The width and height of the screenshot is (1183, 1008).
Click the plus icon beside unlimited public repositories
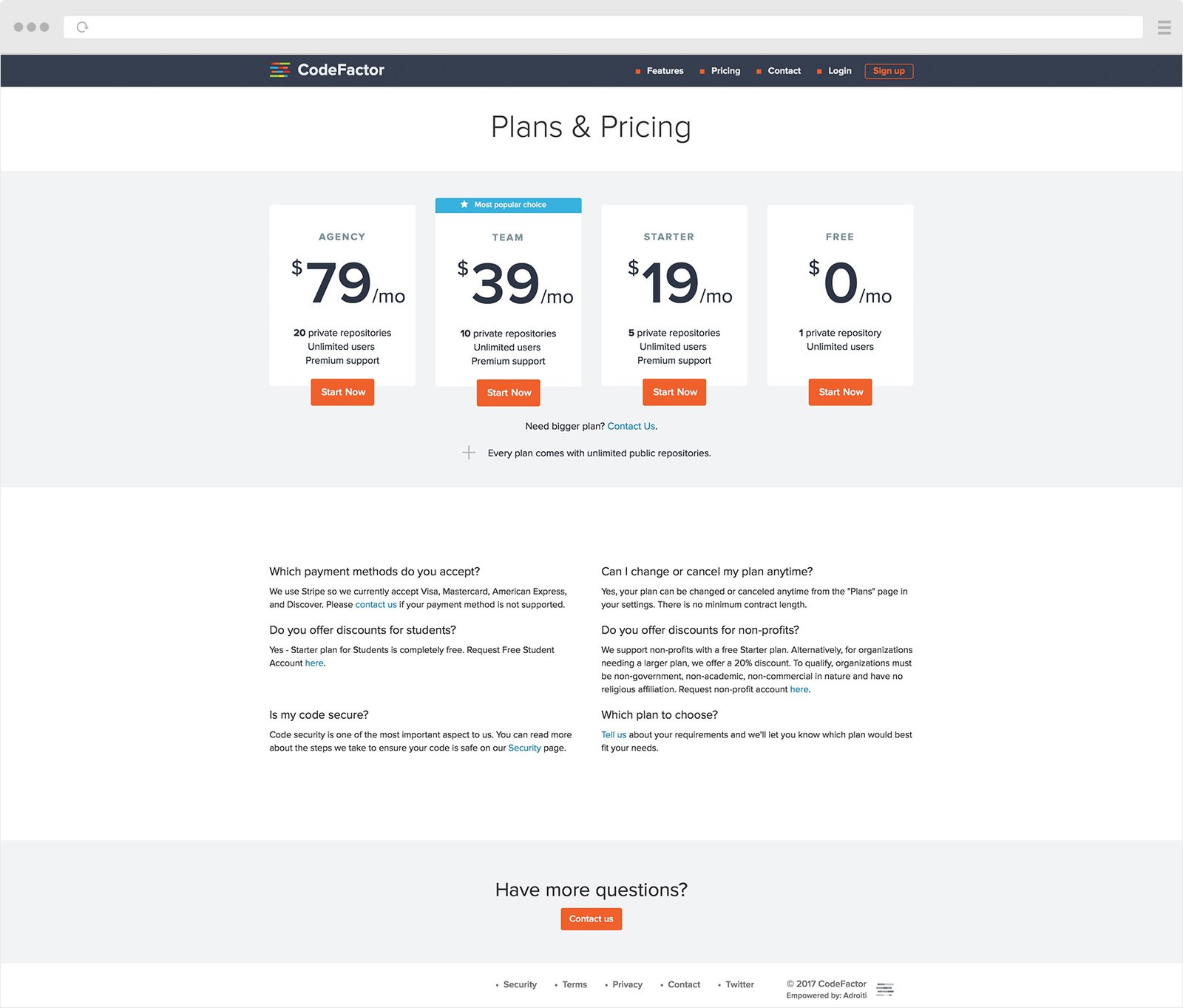click(x=469, y=453)
